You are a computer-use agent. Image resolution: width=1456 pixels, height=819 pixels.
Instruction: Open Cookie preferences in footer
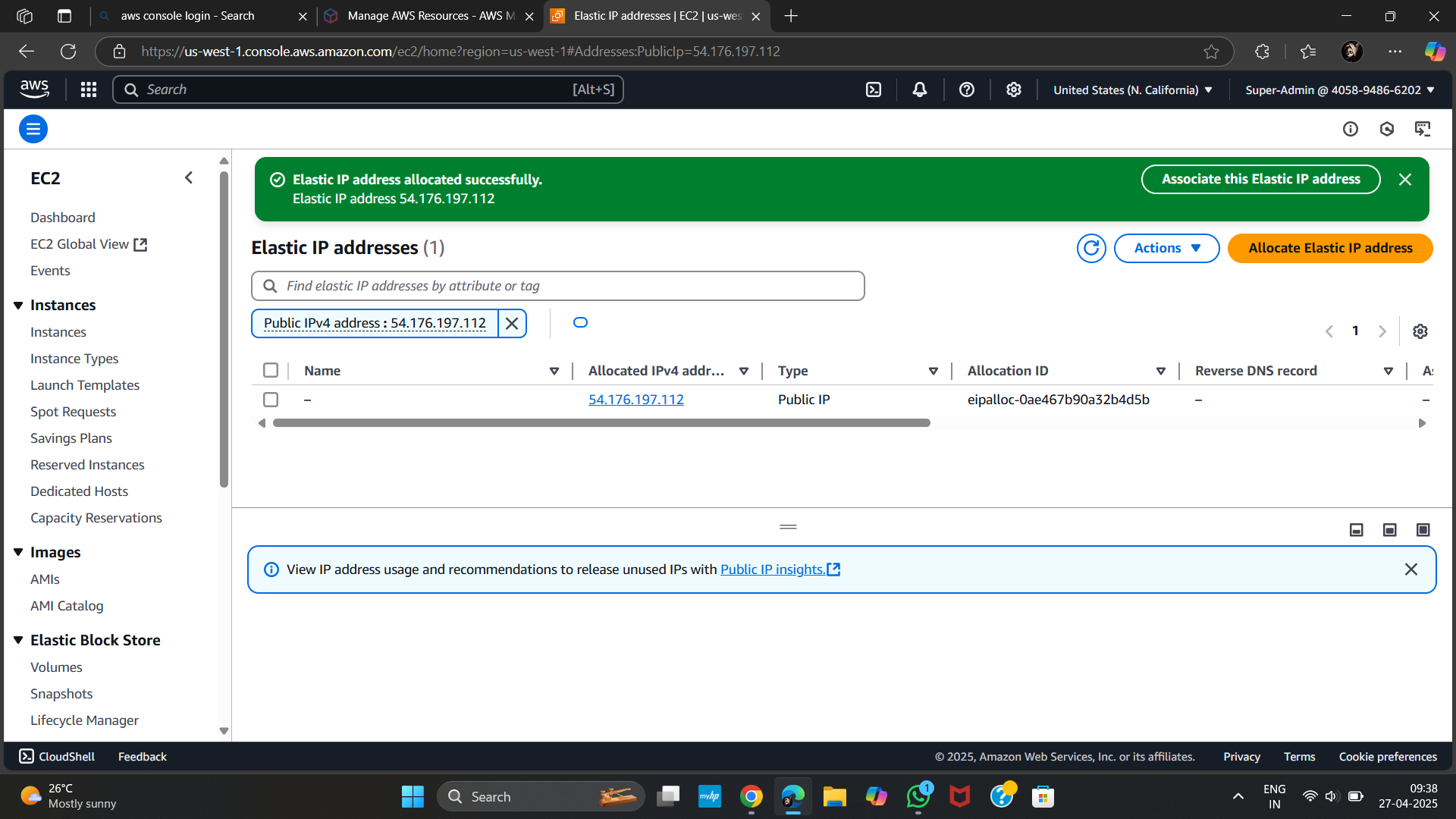click(1388, 756)
